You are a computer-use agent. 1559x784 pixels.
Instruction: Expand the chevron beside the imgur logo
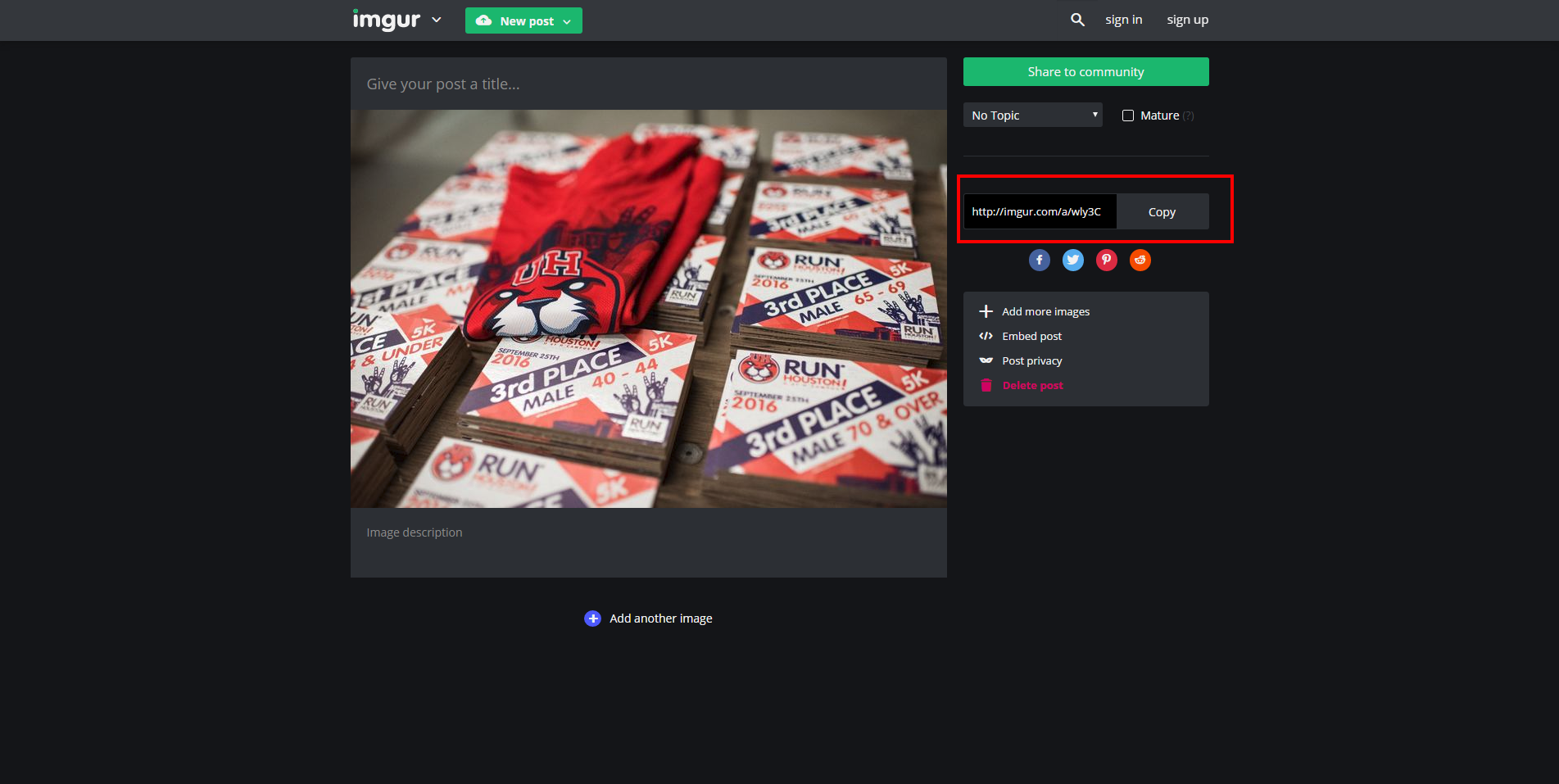[437, 20]
